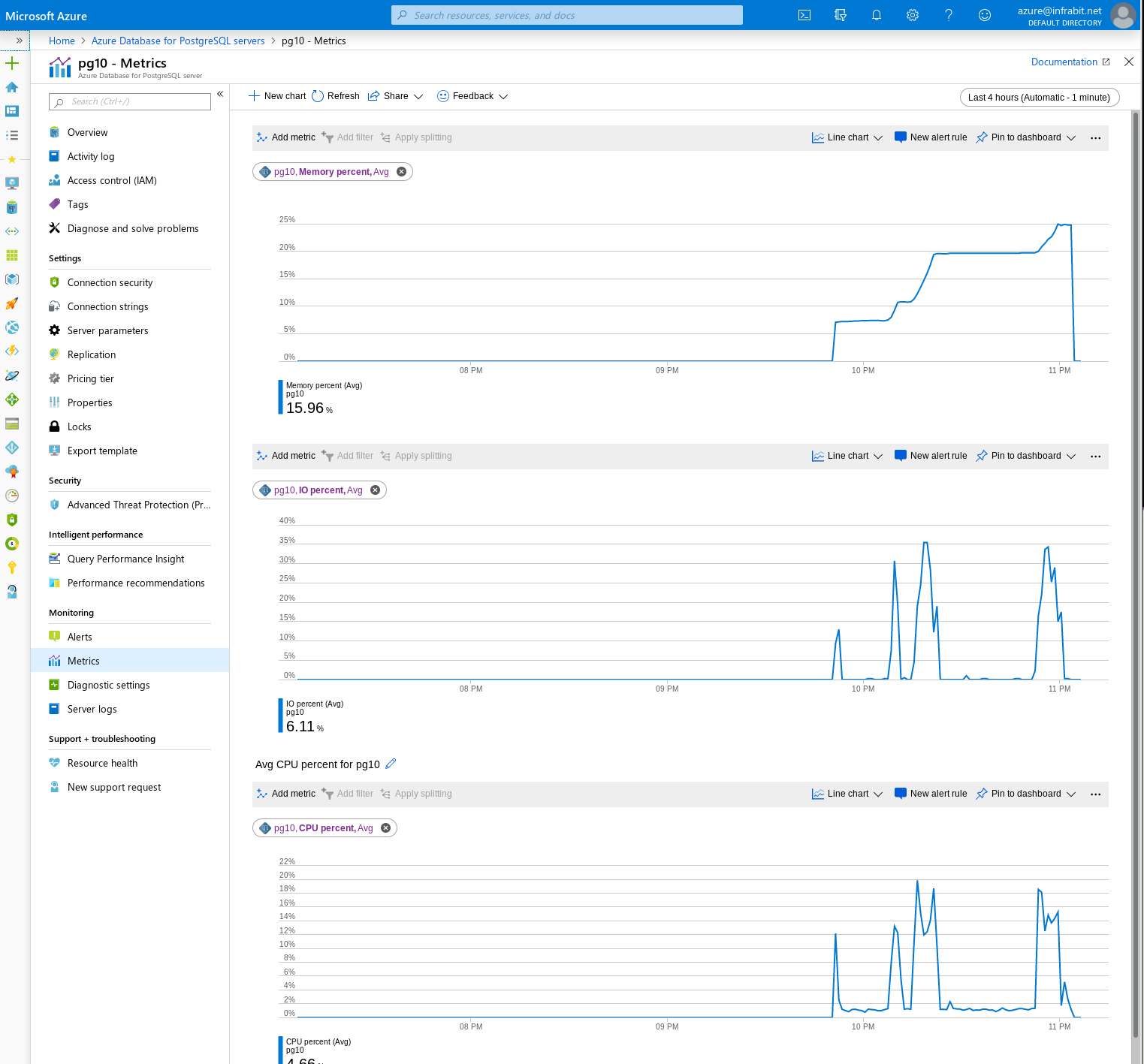
Task: Expand the left portal sidebar with chevrons
Action: [x=20, y=41]
